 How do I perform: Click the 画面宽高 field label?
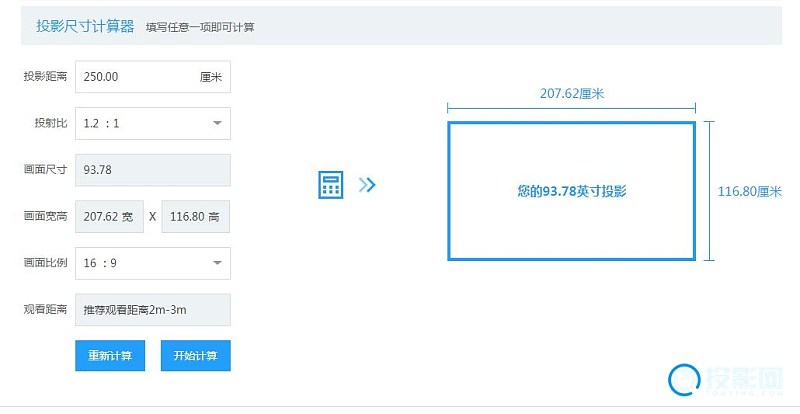pos(45,216)
